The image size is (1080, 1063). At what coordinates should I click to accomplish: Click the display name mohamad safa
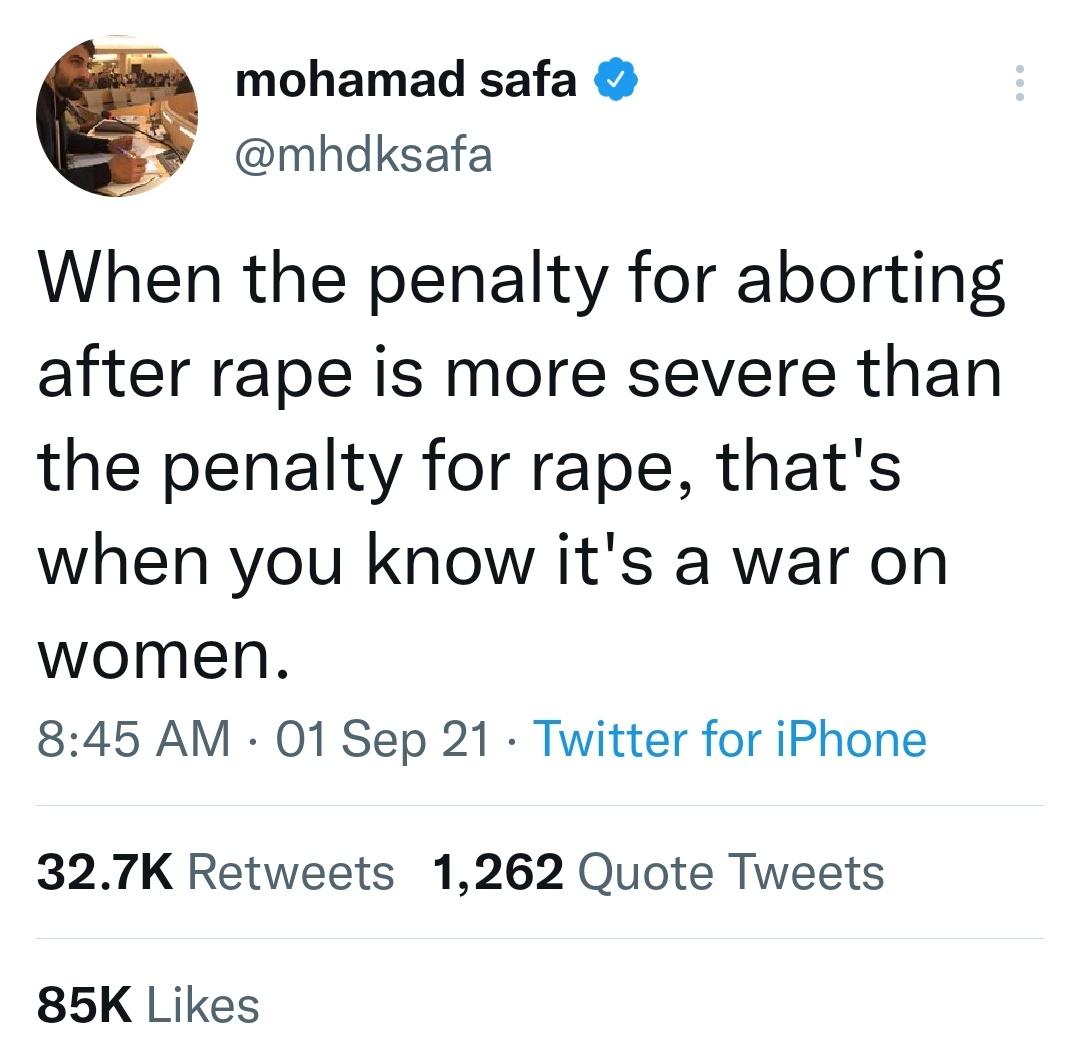click(406, 81)
